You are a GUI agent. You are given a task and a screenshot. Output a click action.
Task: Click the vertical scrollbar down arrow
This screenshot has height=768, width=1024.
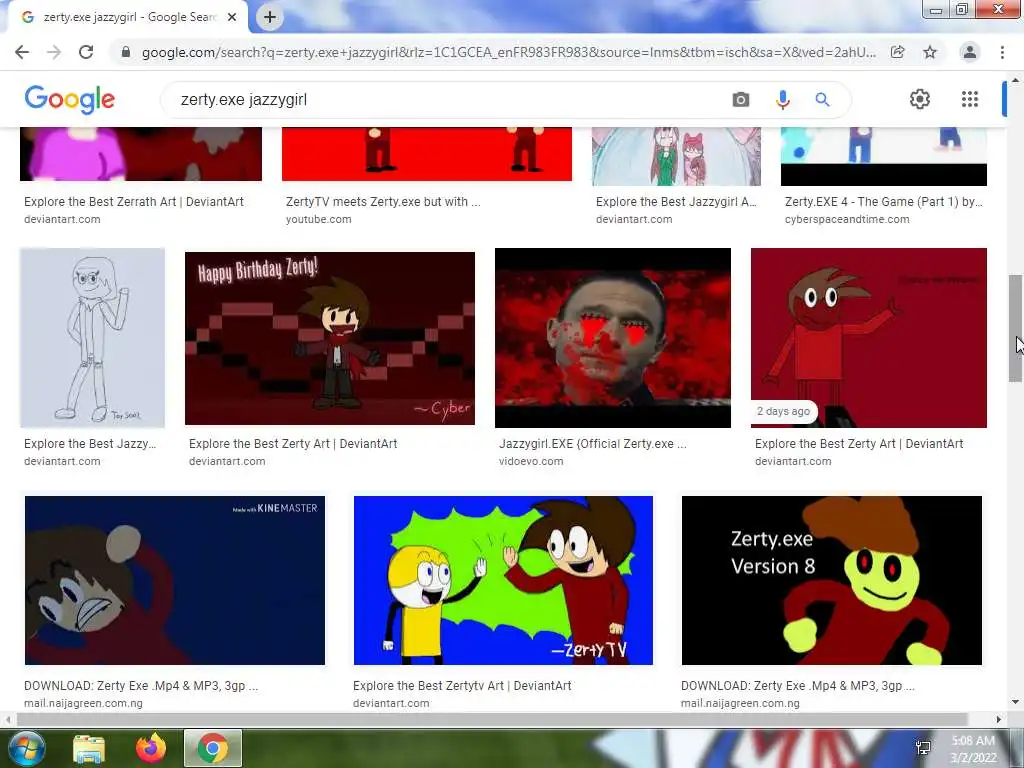coord(1015,703)
